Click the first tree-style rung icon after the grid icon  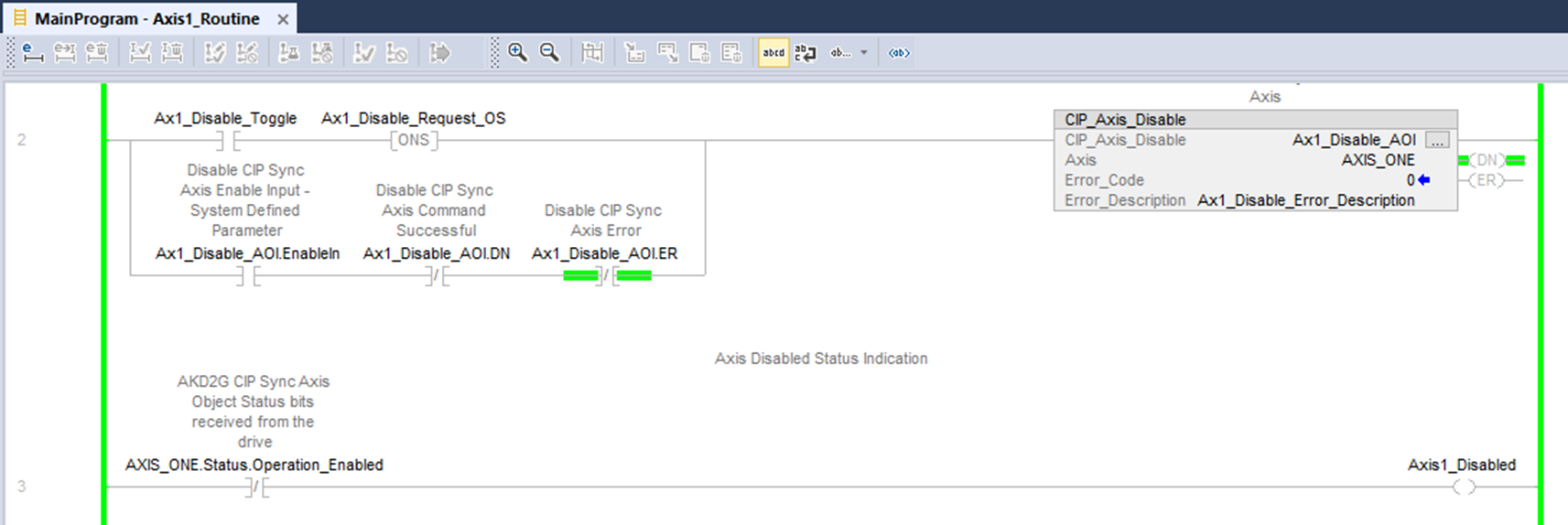pyautogui.click(x=634, y=53)
